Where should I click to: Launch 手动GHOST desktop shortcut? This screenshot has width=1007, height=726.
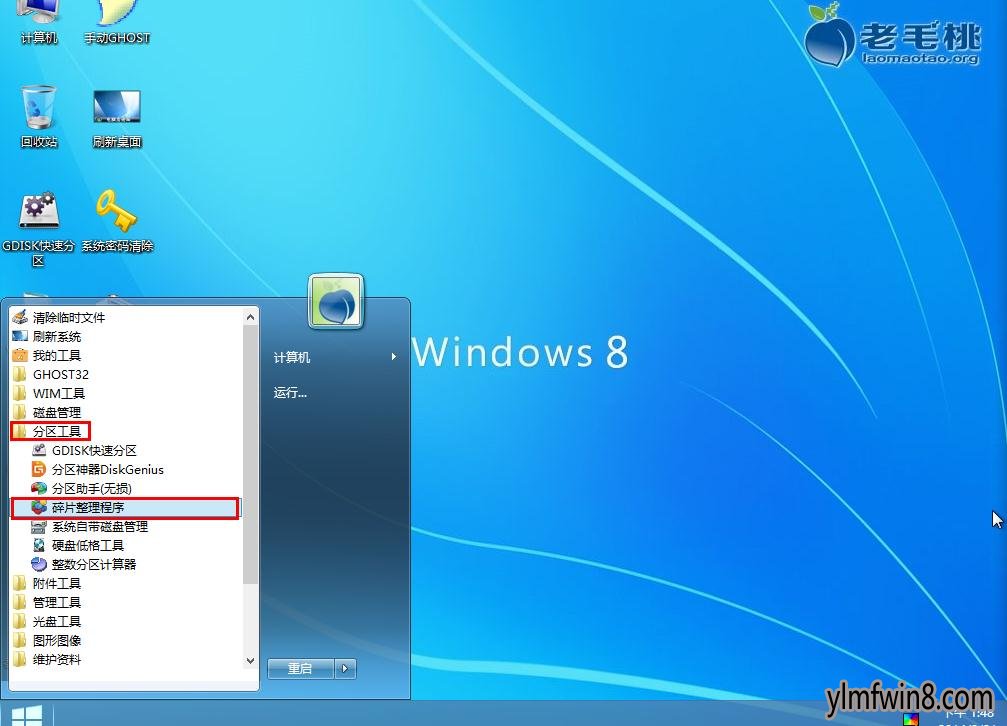point(117,22)
